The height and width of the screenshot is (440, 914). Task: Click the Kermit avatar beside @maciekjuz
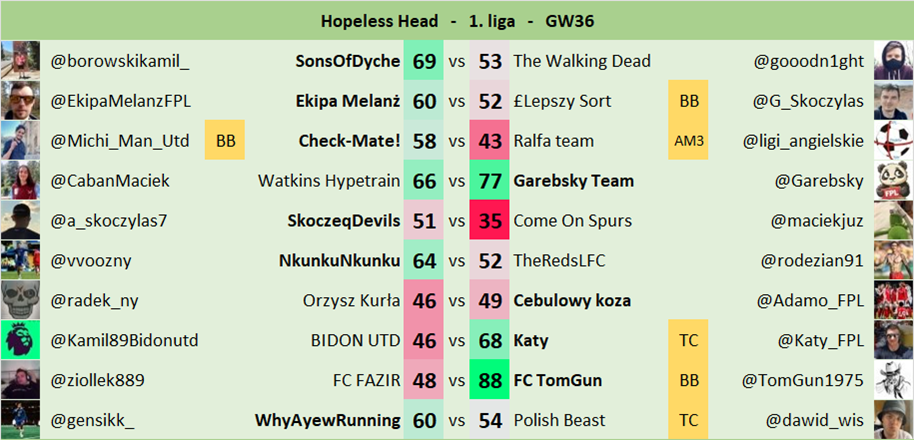coord(894,220)
